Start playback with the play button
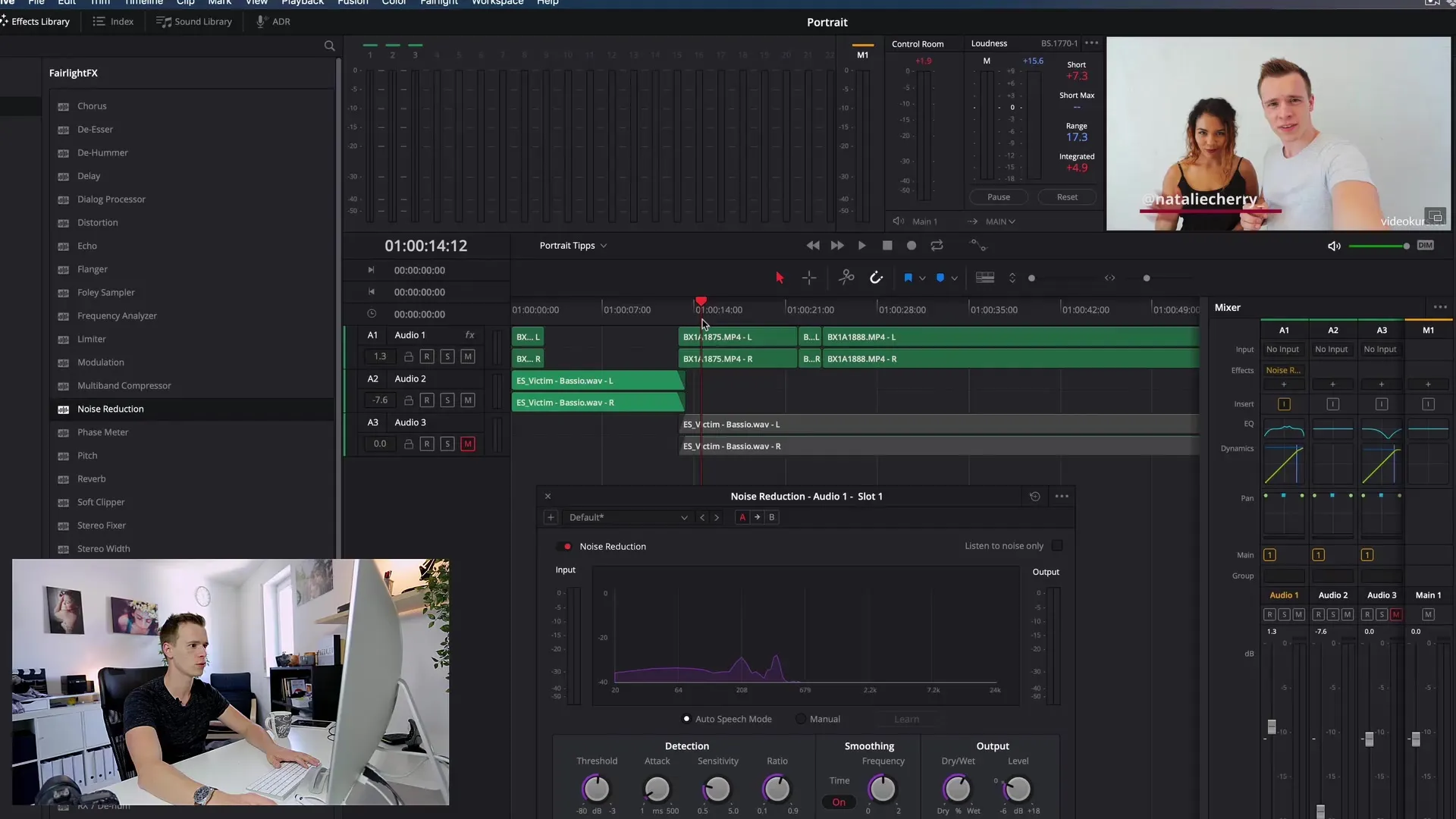The width and height of the screenshot is (1456, 819). click(861, 246)
